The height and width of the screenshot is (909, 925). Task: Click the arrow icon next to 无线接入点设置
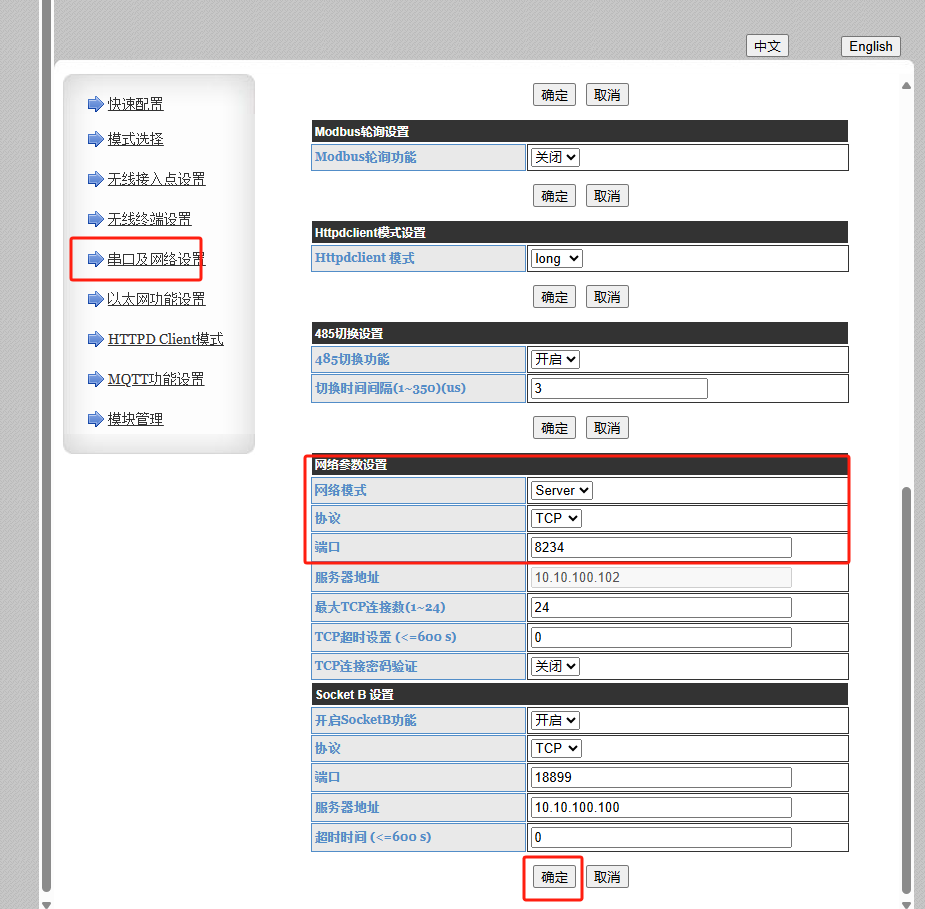pos(95,179)
